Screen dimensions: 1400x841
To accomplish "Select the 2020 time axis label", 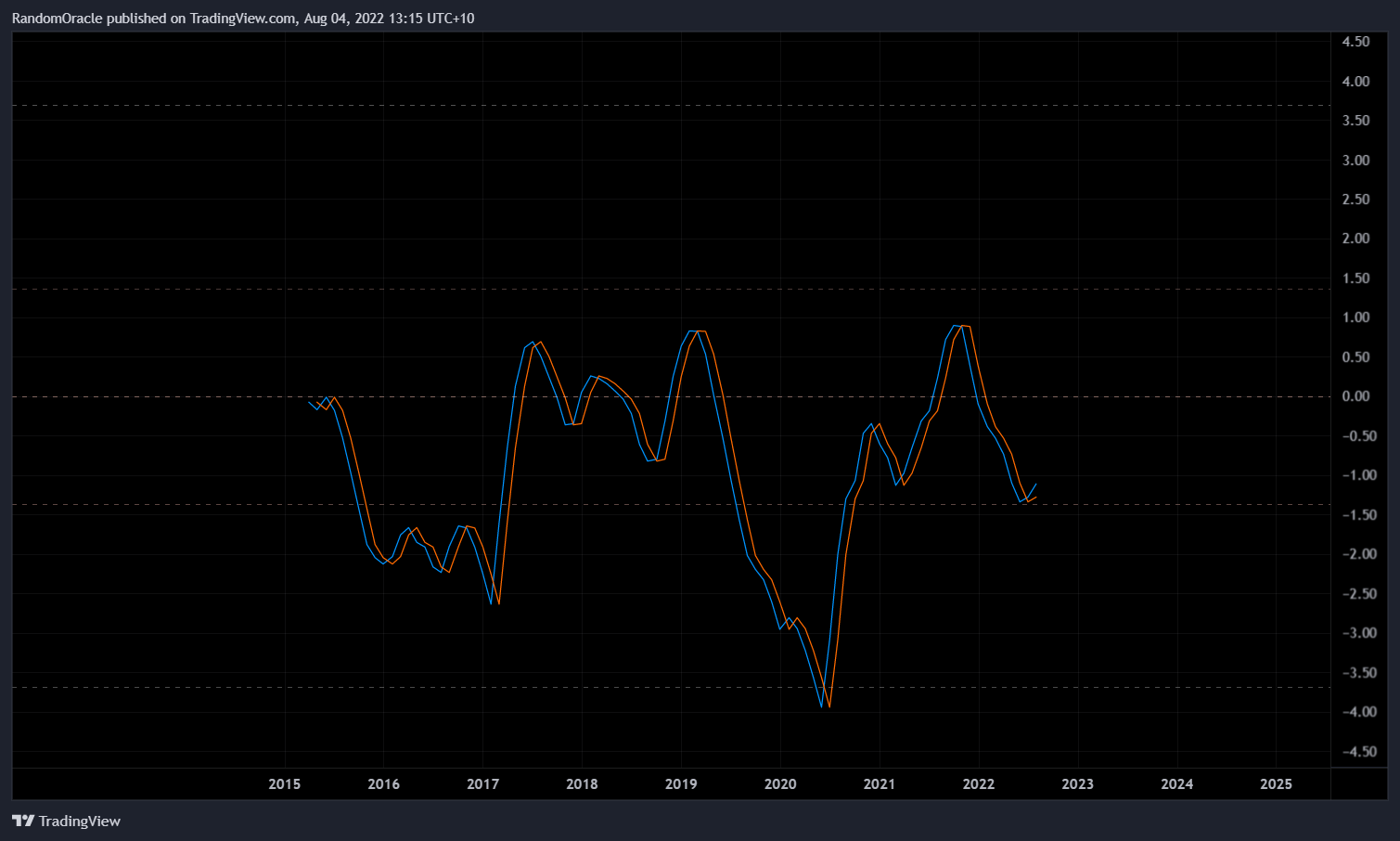I will (x=780, y=784).
